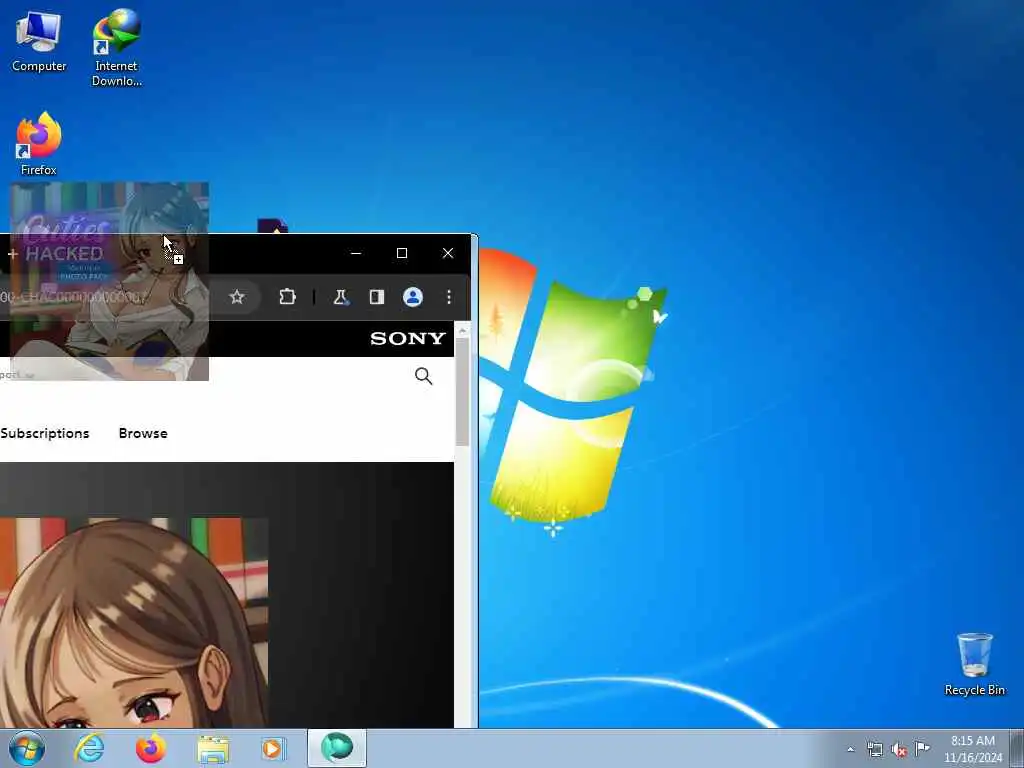Viewport: 1024px width, 768px height.
Task: Maximize the browser window
Action: [402, 253]
